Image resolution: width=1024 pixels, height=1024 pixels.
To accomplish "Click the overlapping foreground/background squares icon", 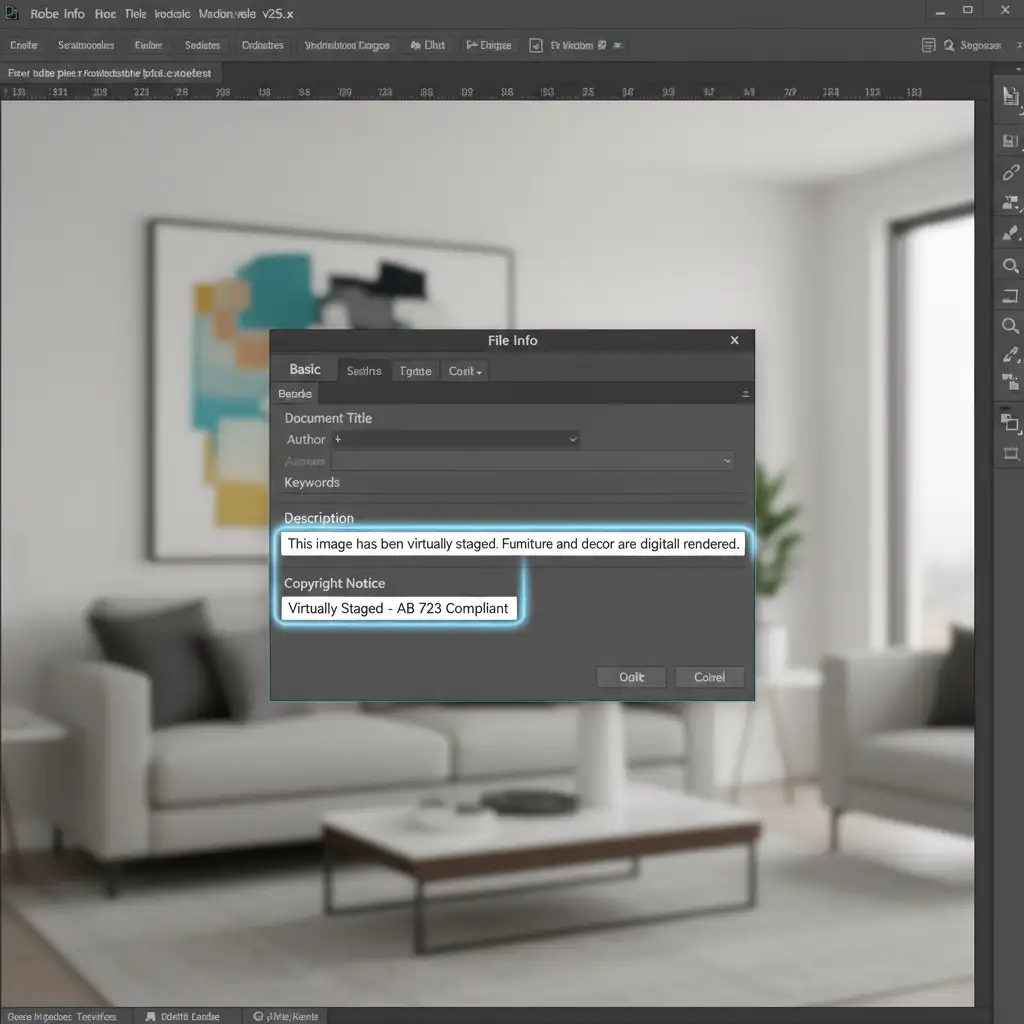I will [x=1010, y=422].
